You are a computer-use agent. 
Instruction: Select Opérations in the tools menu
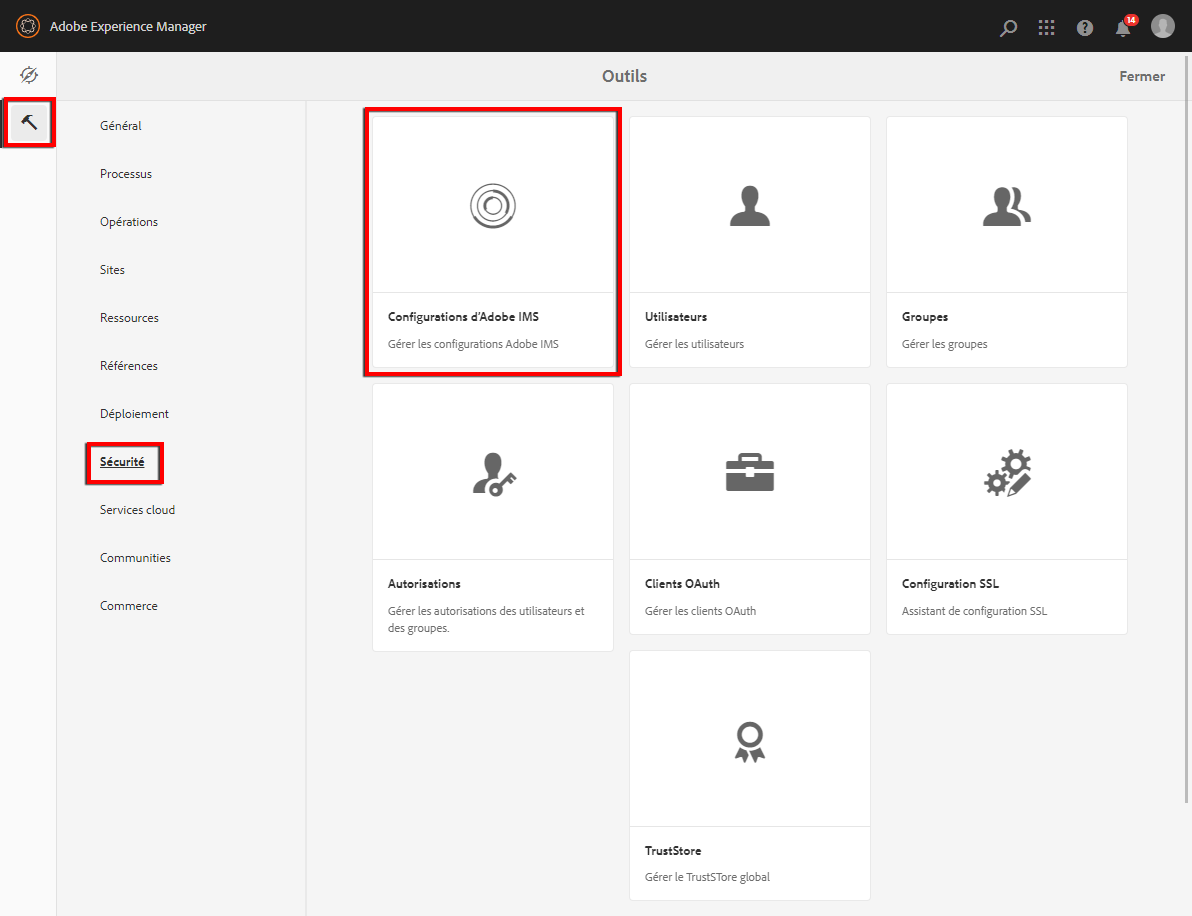(129, 221)
